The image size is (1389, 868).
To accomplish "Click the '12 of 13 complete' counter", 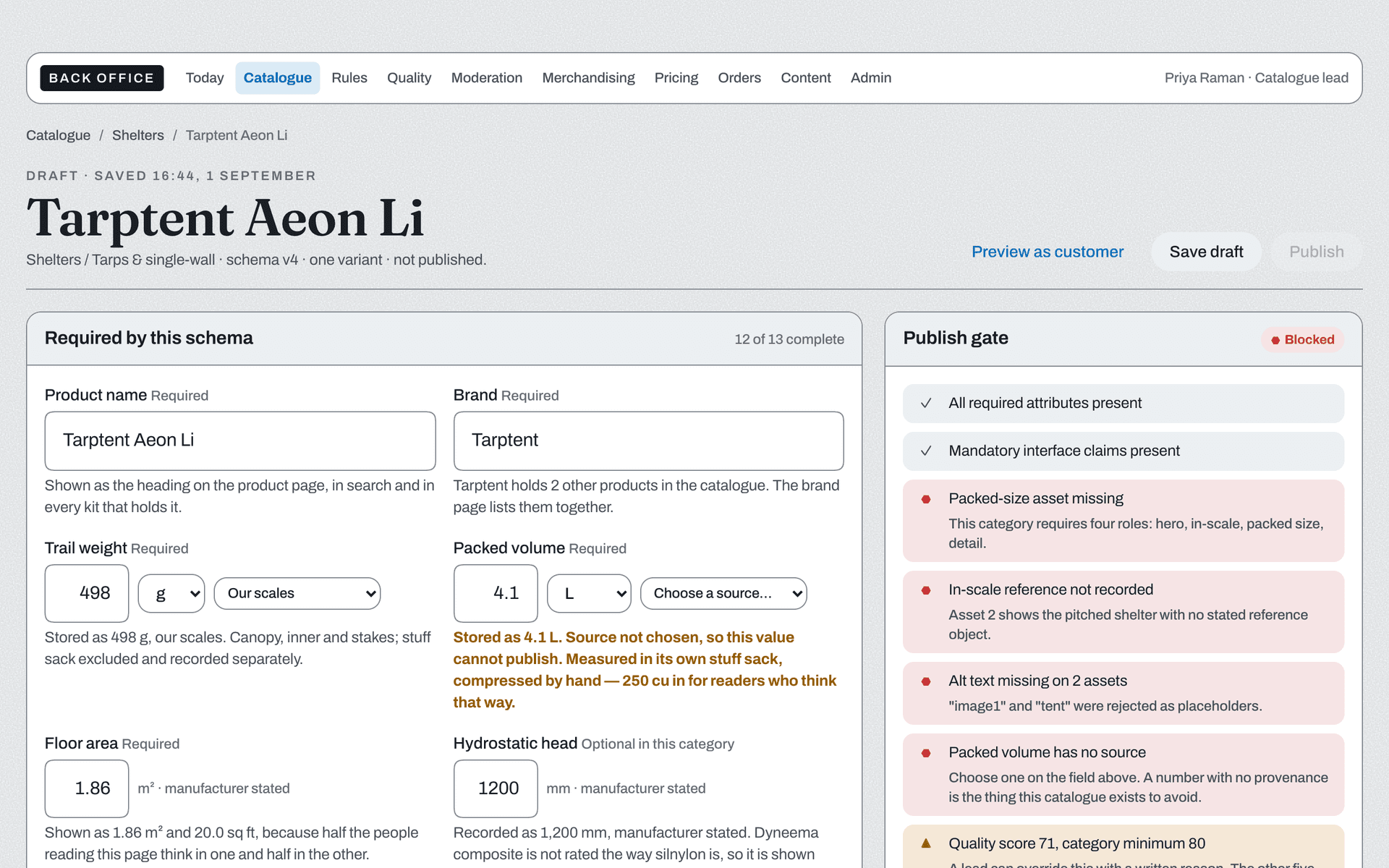I will tap(789, 339).
